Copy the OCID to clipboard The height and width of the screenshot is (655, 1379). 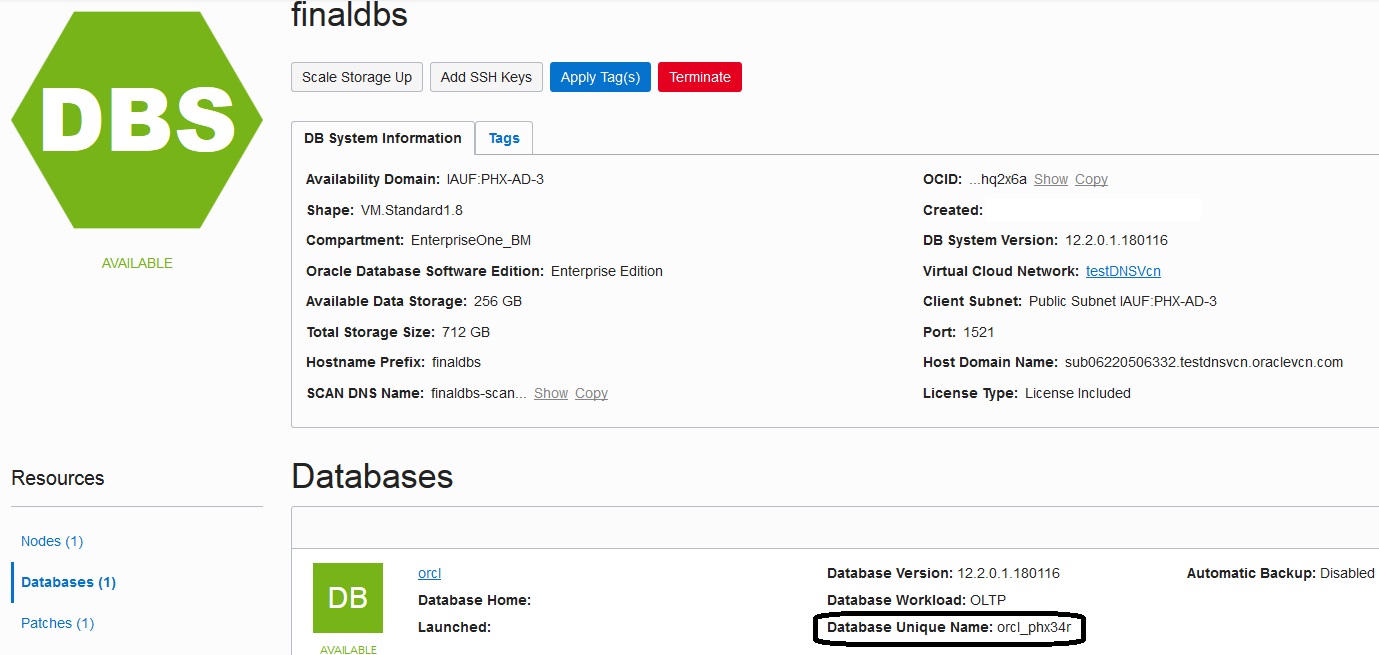point(1090,179)
